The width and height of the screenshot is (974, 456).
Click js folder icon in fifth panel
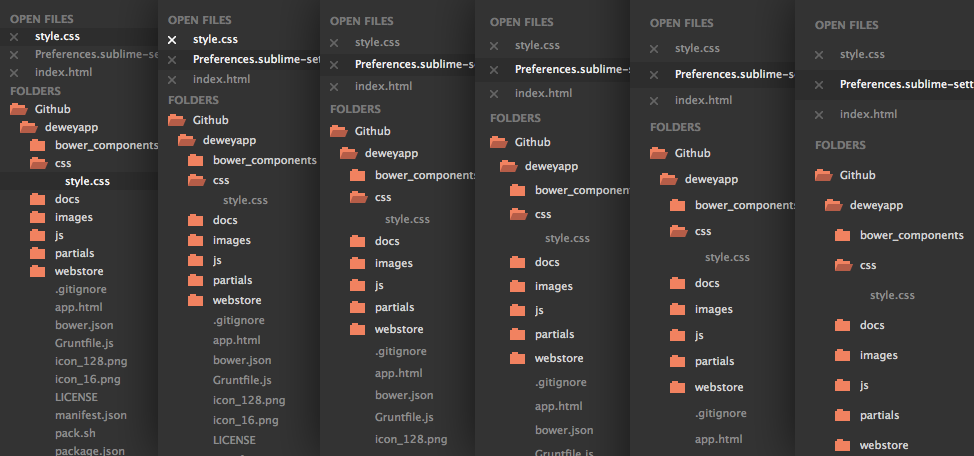[678, 335]
